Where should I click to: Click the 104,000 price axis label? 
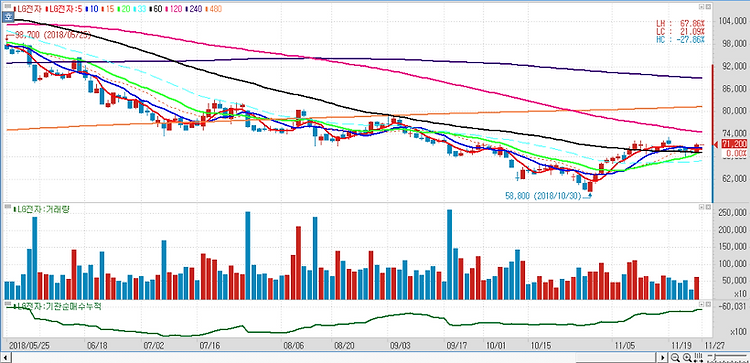click(733, 21)
